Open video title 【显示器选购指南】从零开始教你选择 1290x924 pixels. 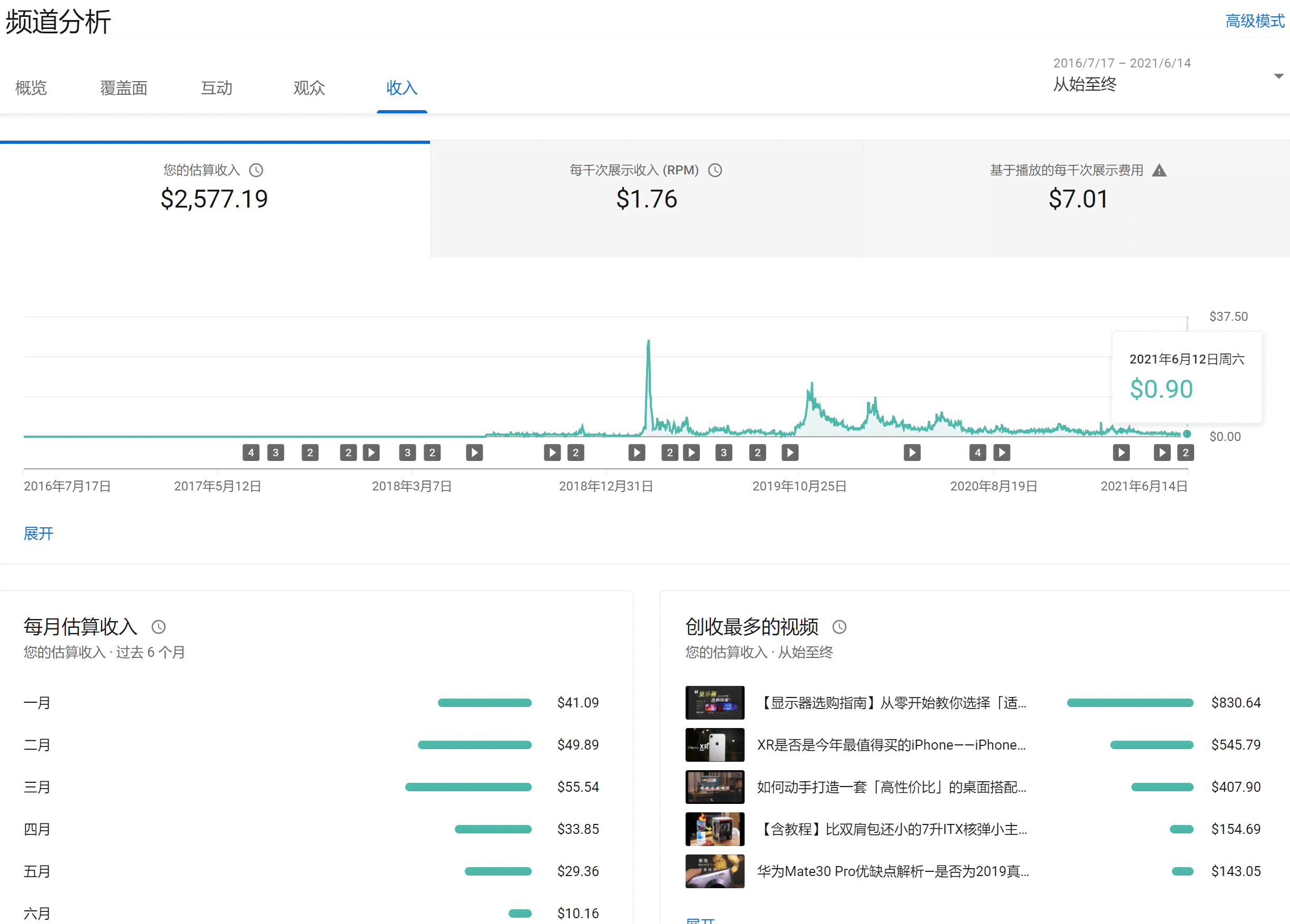click(x=892, y=703)
